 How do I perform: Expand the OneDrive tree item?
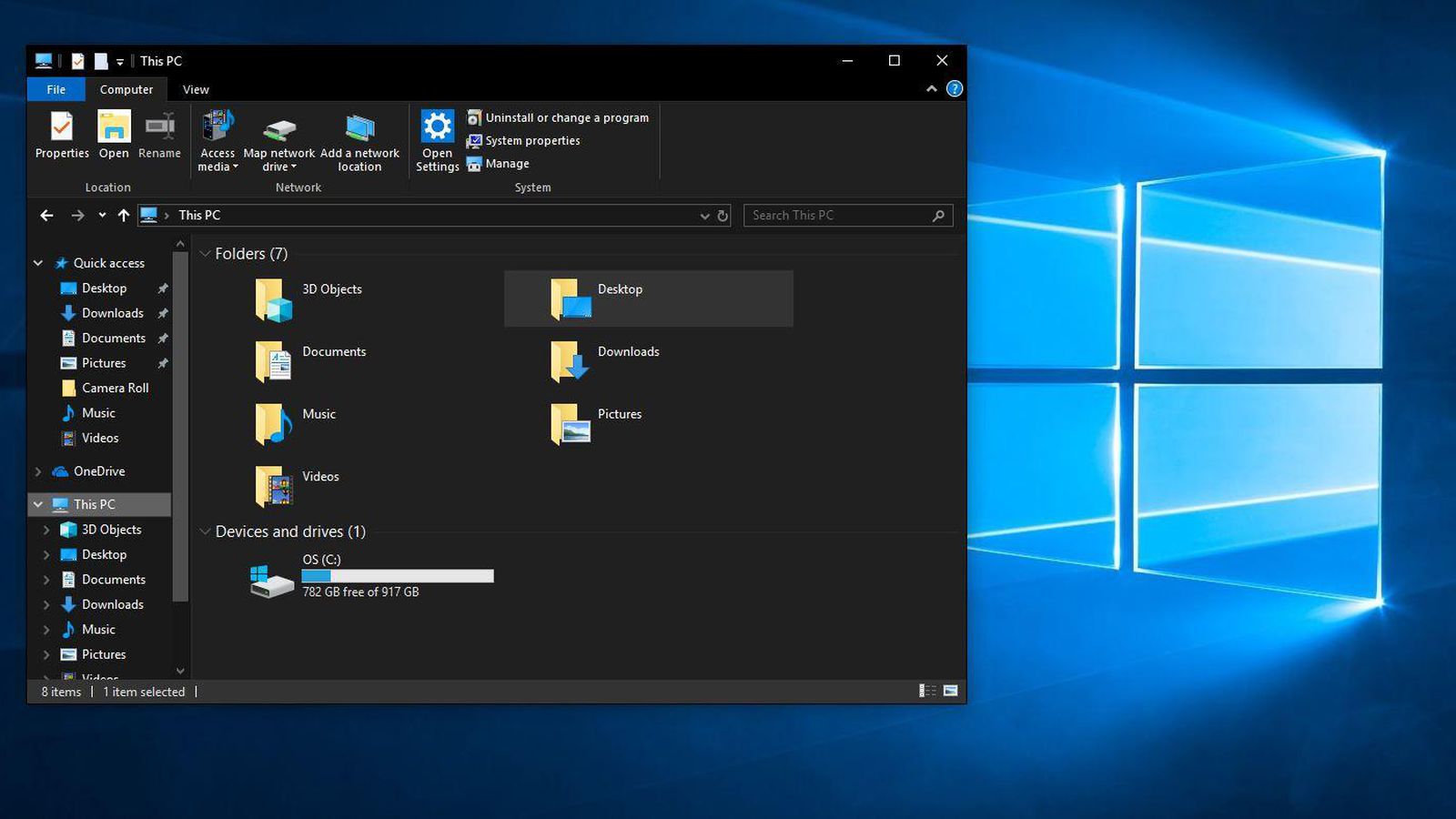click(x=38, y=471)
